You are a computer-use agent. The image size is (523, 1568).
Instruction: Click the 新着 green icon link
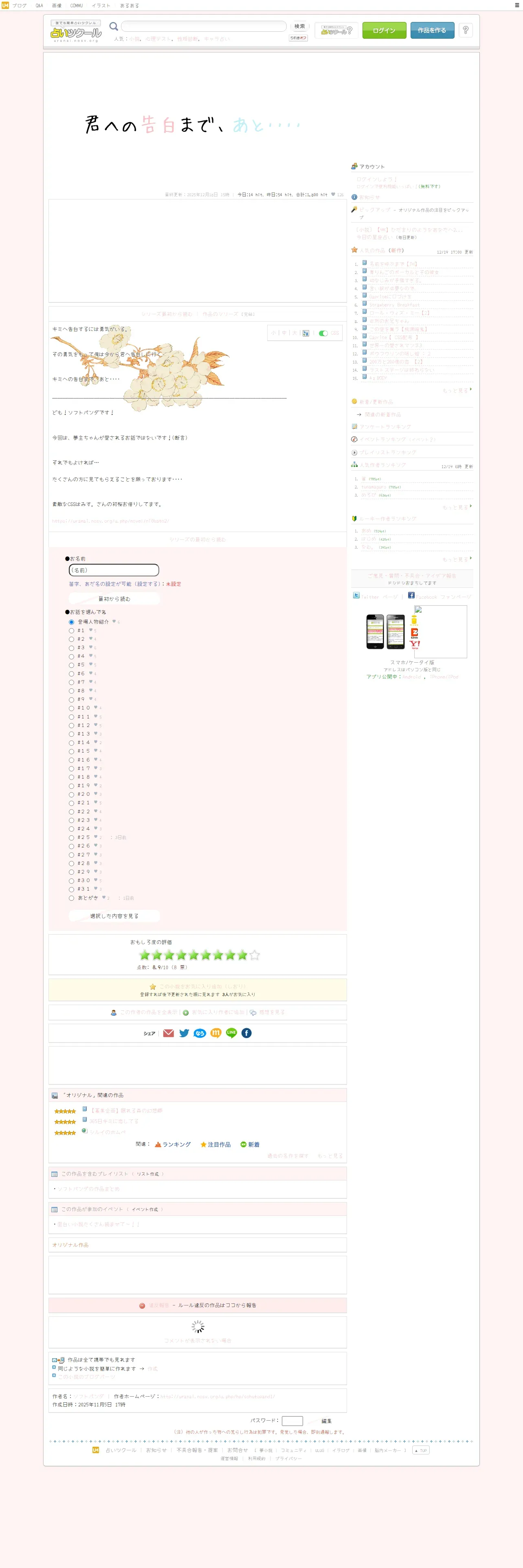(250, 1144)
